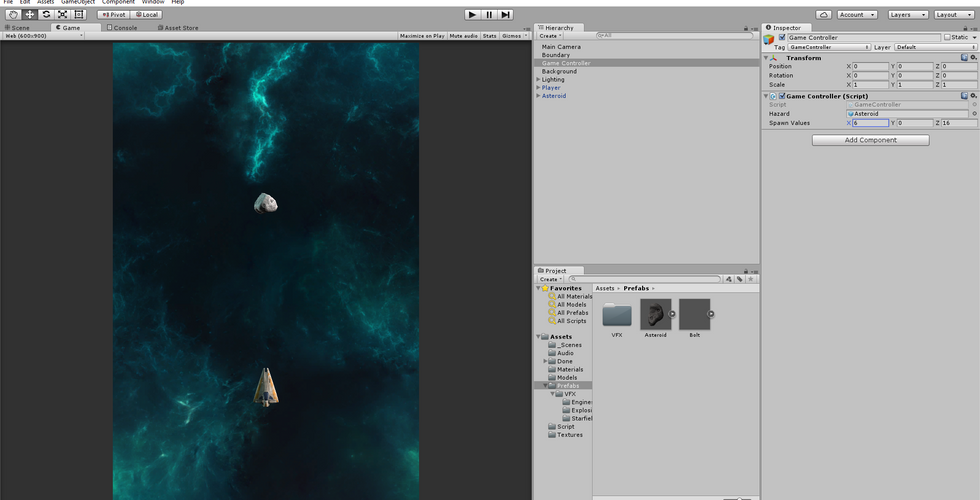This screenshot has width=980, height=500.
Task: Click the Pause button
Action: pos(489,14)
